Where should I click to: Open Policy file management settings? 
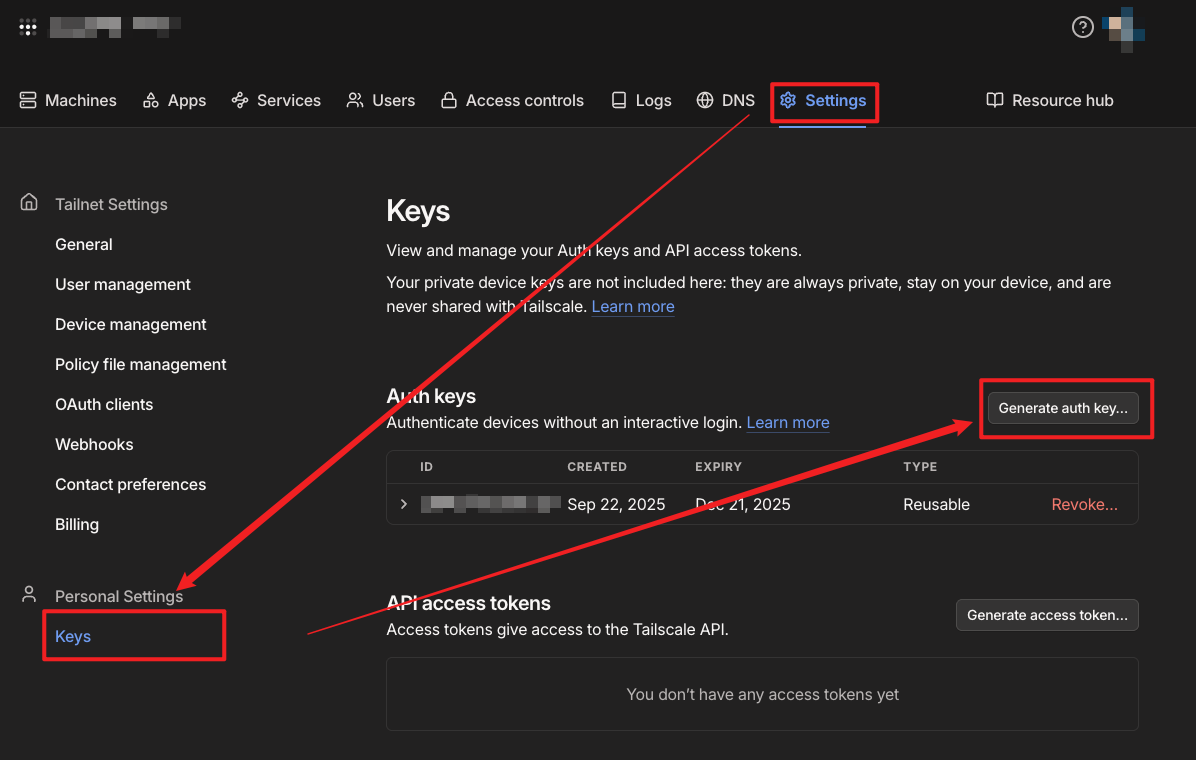pyautogui.click(x=140, y=364)
